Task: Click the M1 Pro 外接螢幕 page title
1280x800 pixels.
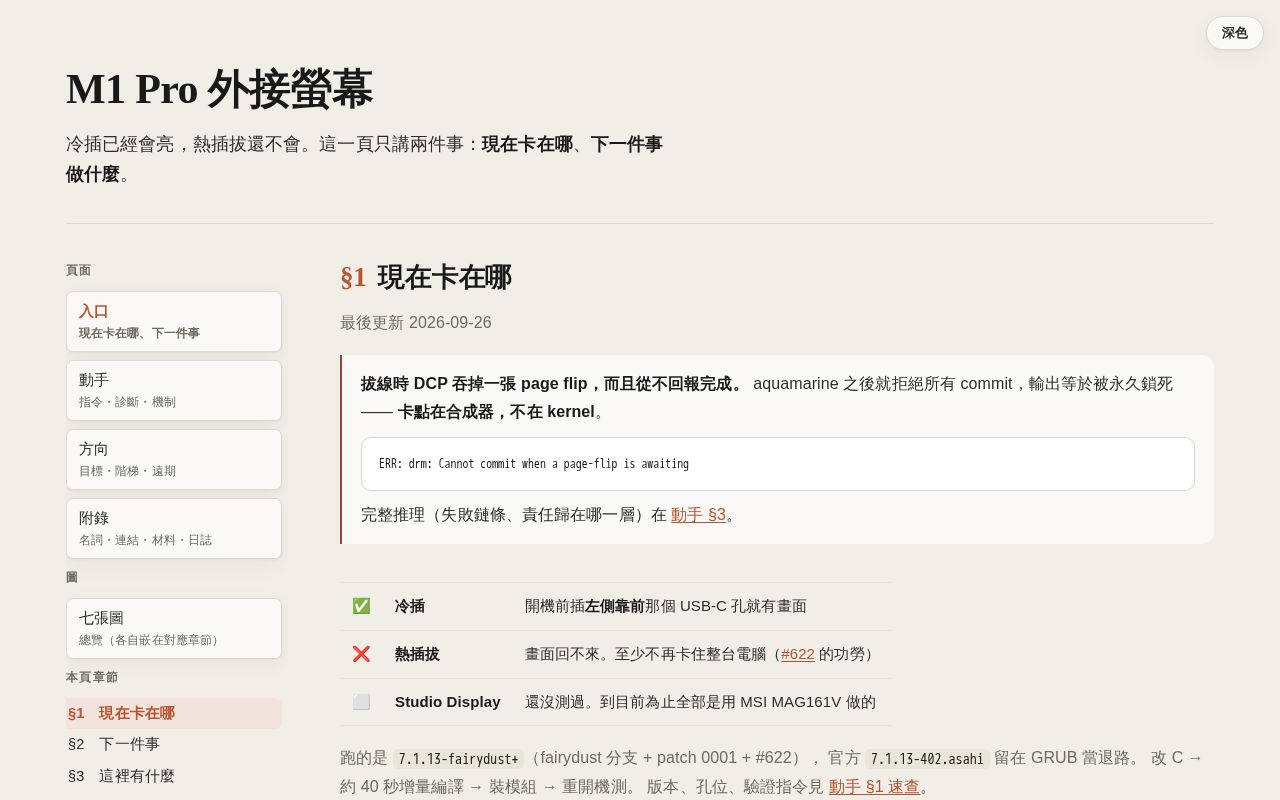Action: [x=219, y=89]
